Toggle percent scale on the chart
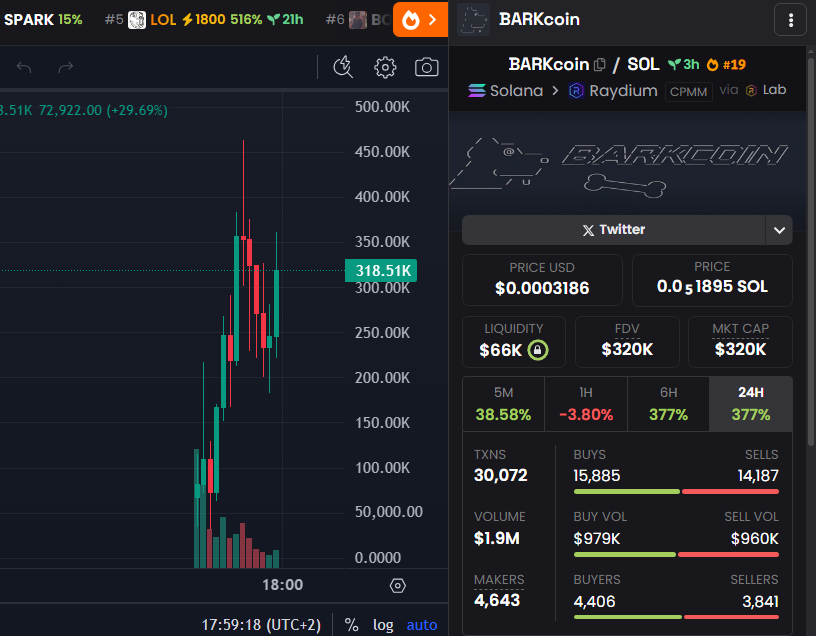The image size is (816, 636). pyautogui.click(x=351, y=625)
